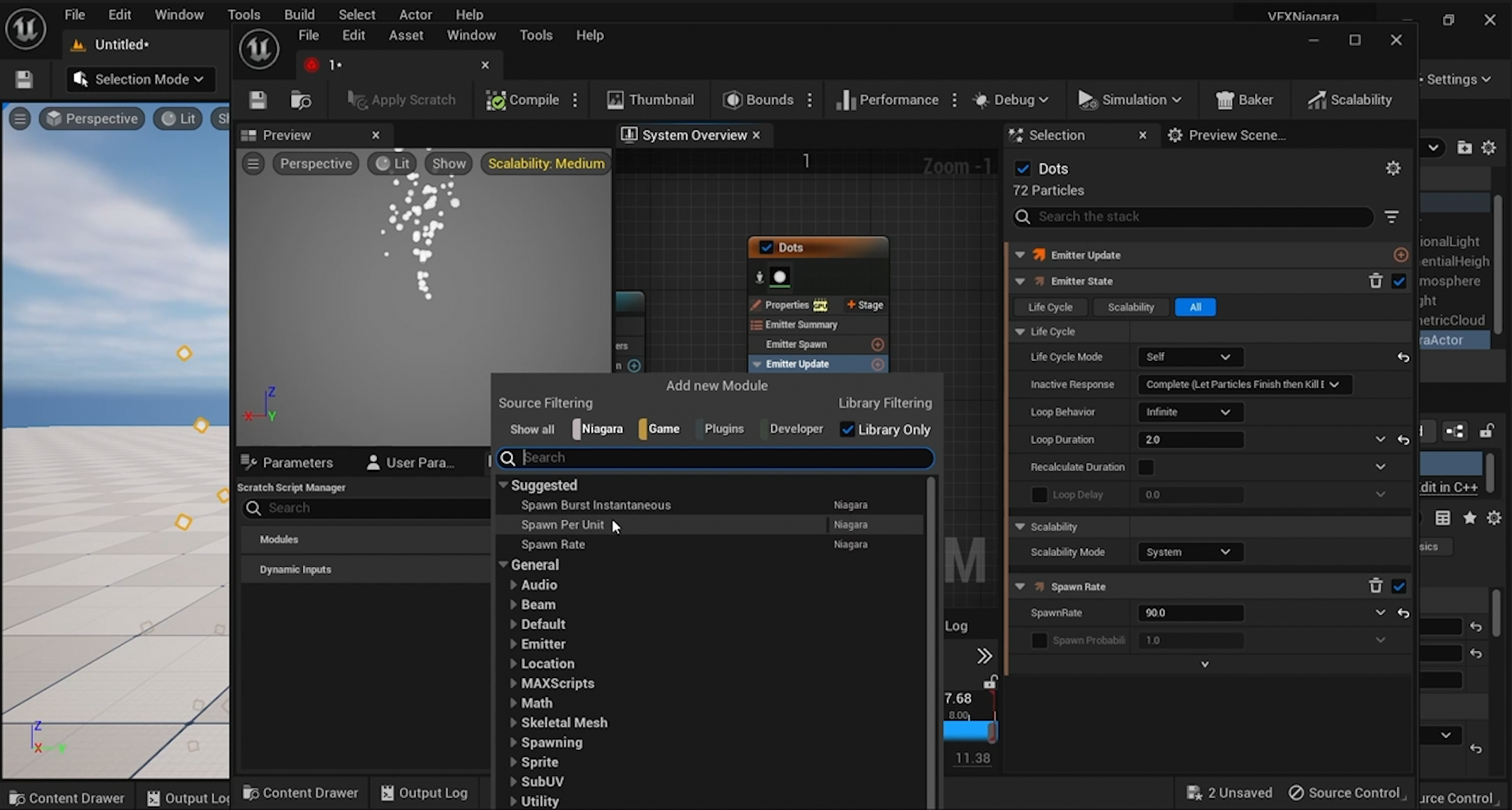Viewport: 1512px width, 810px height.
Task: Toggle the Library Only checkbox
Action: tap(847, 429)
